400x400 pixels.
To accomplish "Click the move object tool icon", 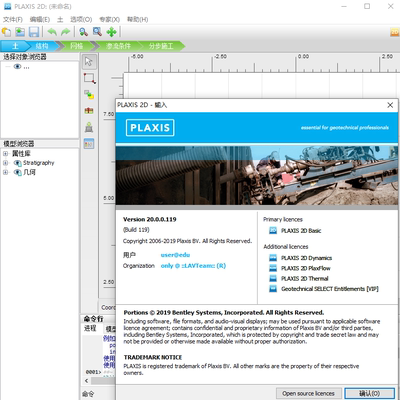I will pos(89,95).
